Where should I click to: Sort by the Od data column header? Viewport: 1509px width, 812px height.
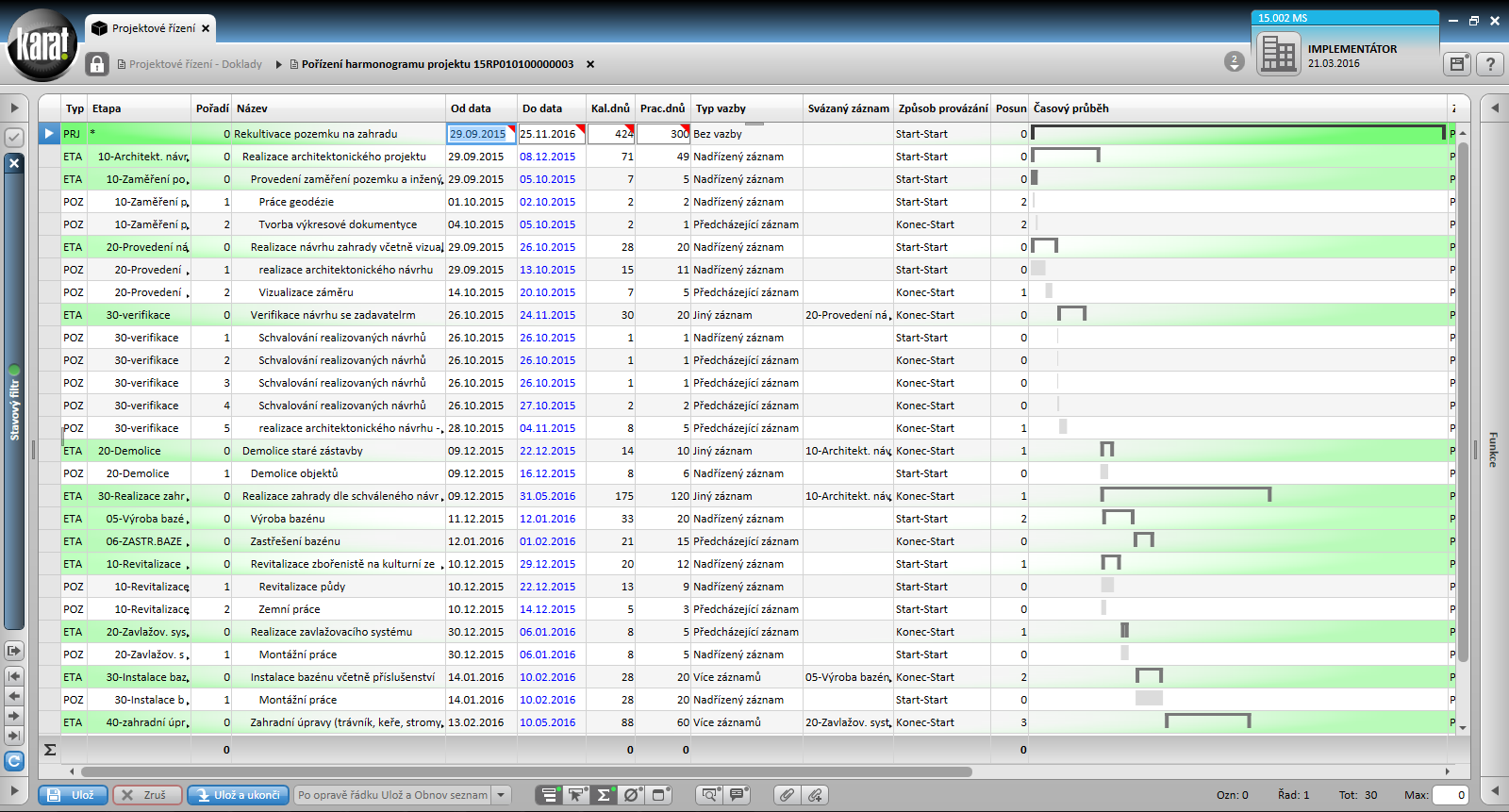pos(481,108)
